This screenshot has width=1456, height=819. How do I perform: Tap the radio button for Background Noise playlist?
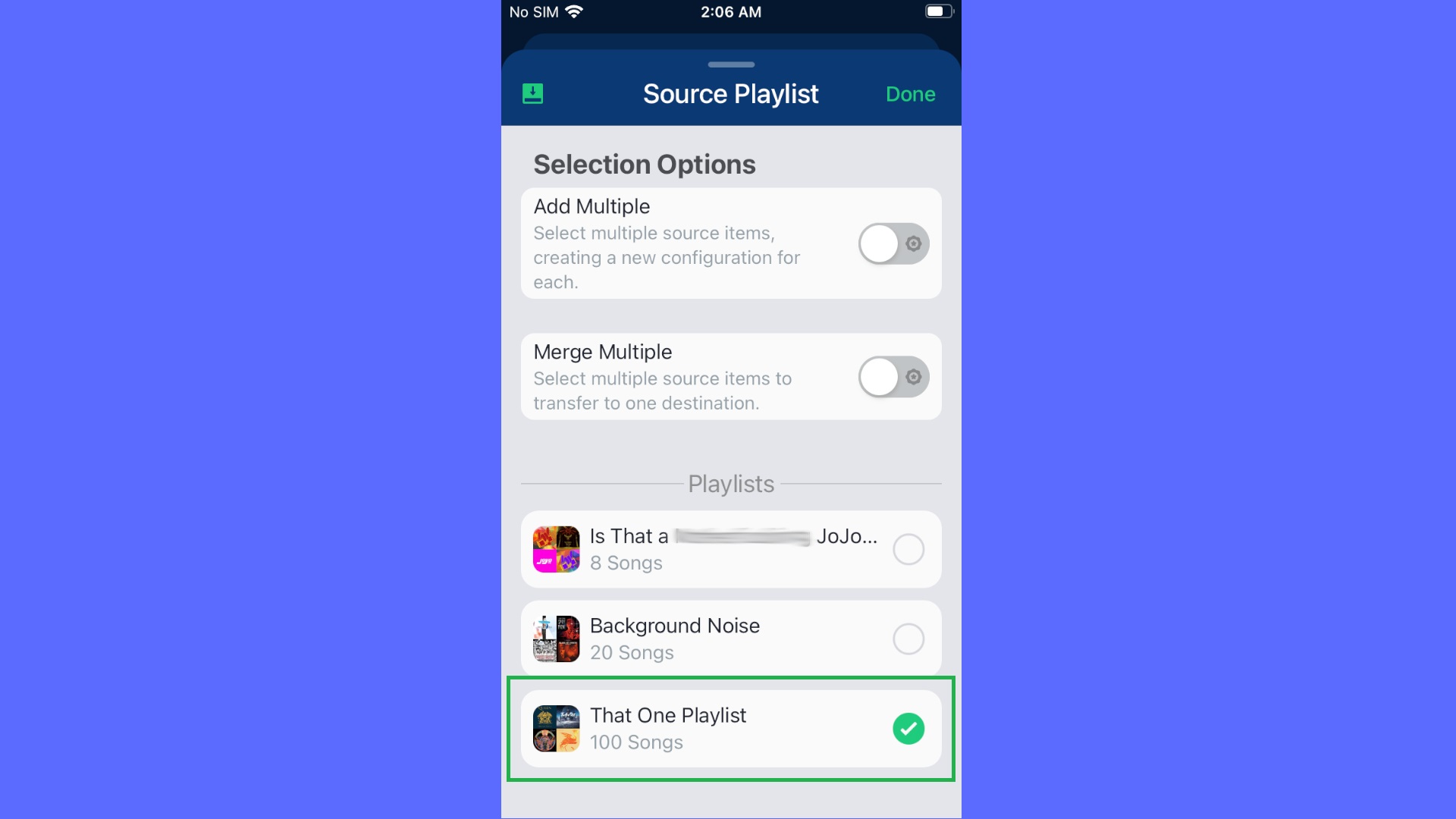tap(909, 639)
